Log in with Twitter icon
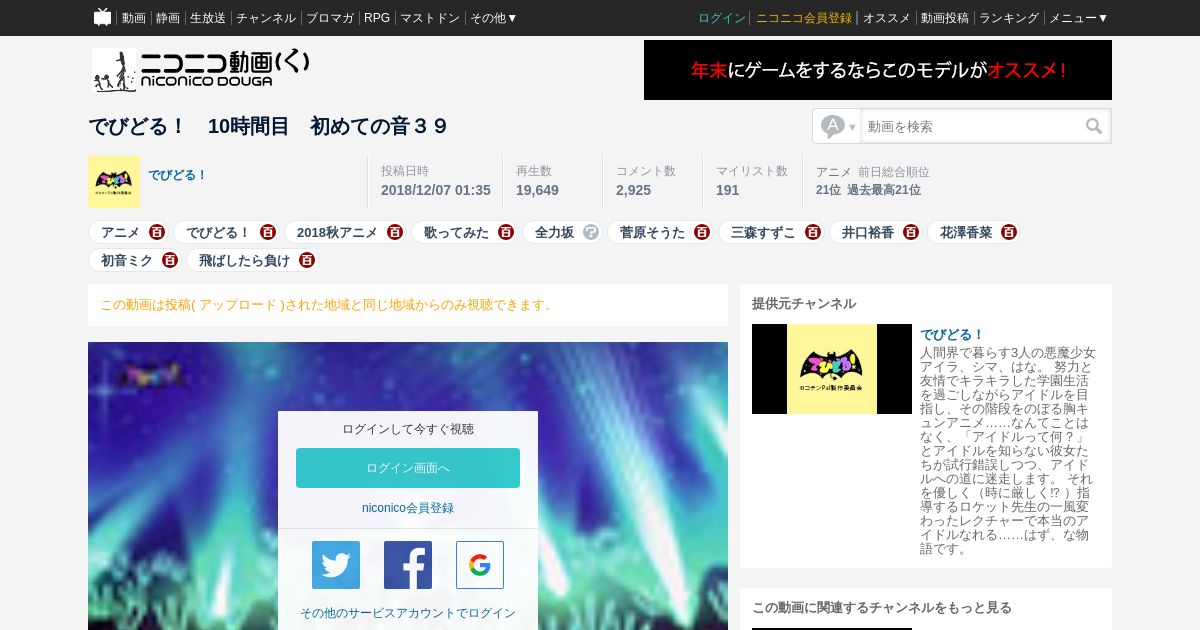This screenshot has height=630, width=1200. 336,565
